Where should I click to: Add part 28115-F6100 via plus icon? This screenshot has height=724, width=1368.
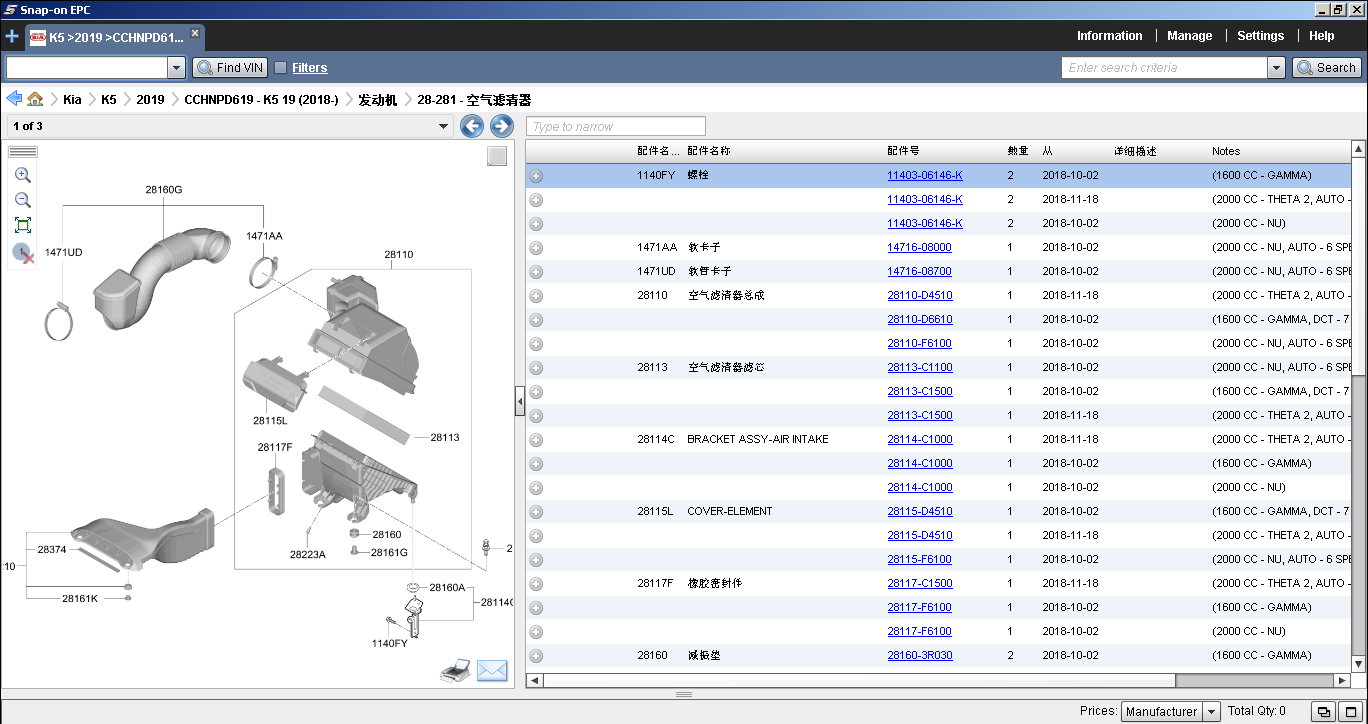(x=536, y=560)
